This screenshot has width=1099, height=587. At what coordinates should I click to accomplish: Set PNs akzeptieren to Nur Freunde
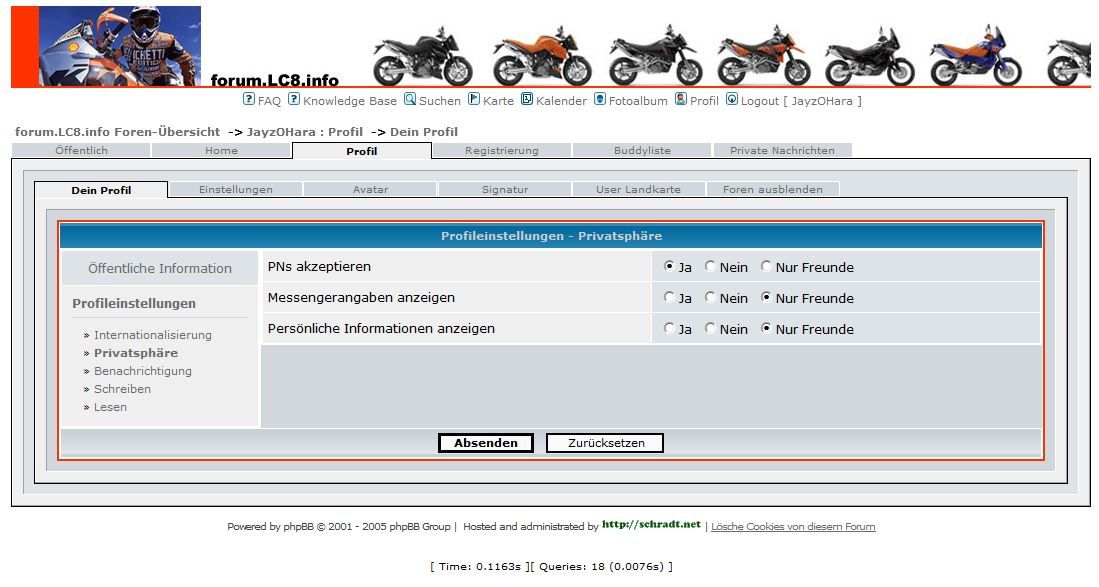tap(767, 267)
